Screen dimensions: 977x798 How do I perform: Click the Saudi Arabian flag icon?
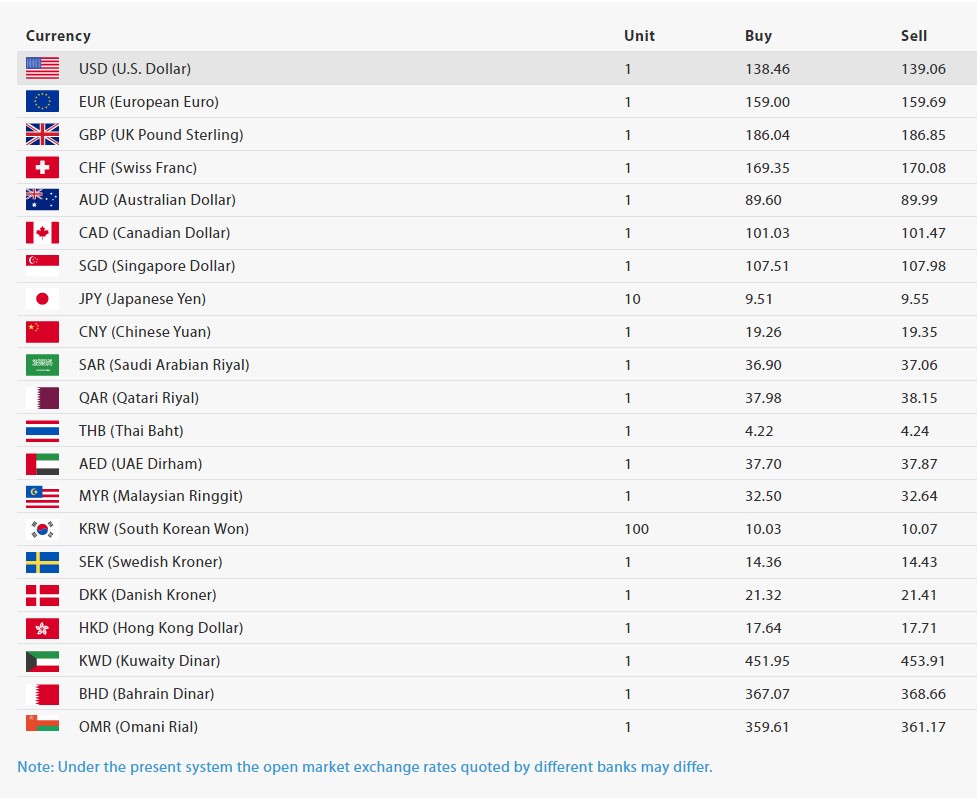42,365
